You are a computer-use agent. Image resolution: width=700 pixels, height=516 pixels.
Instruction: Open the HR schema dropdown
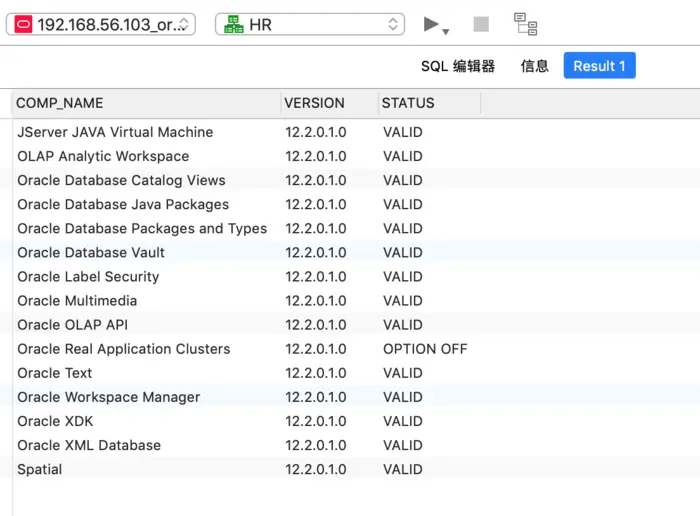coord(310,24)
